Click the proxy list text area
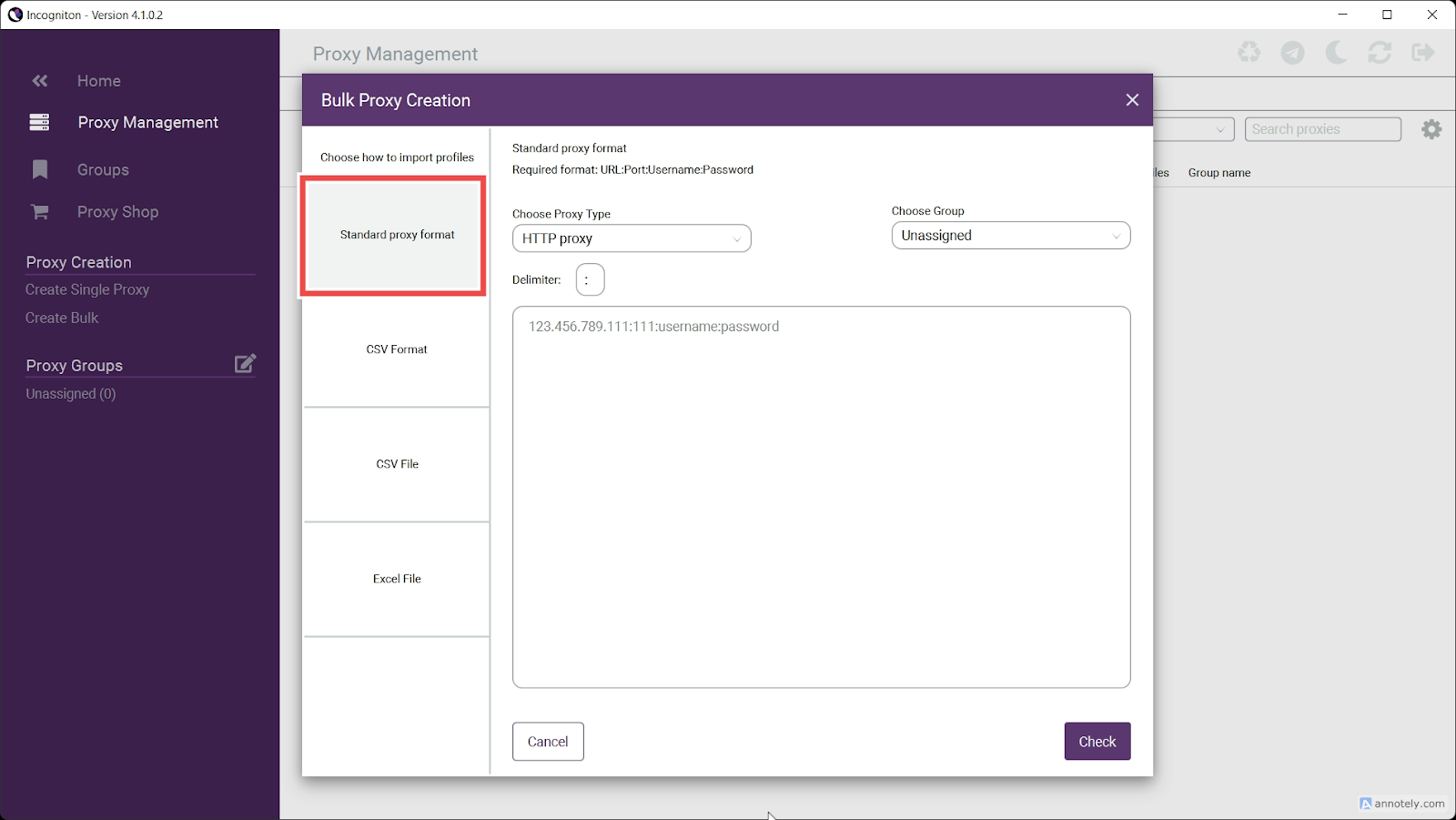 822,497
